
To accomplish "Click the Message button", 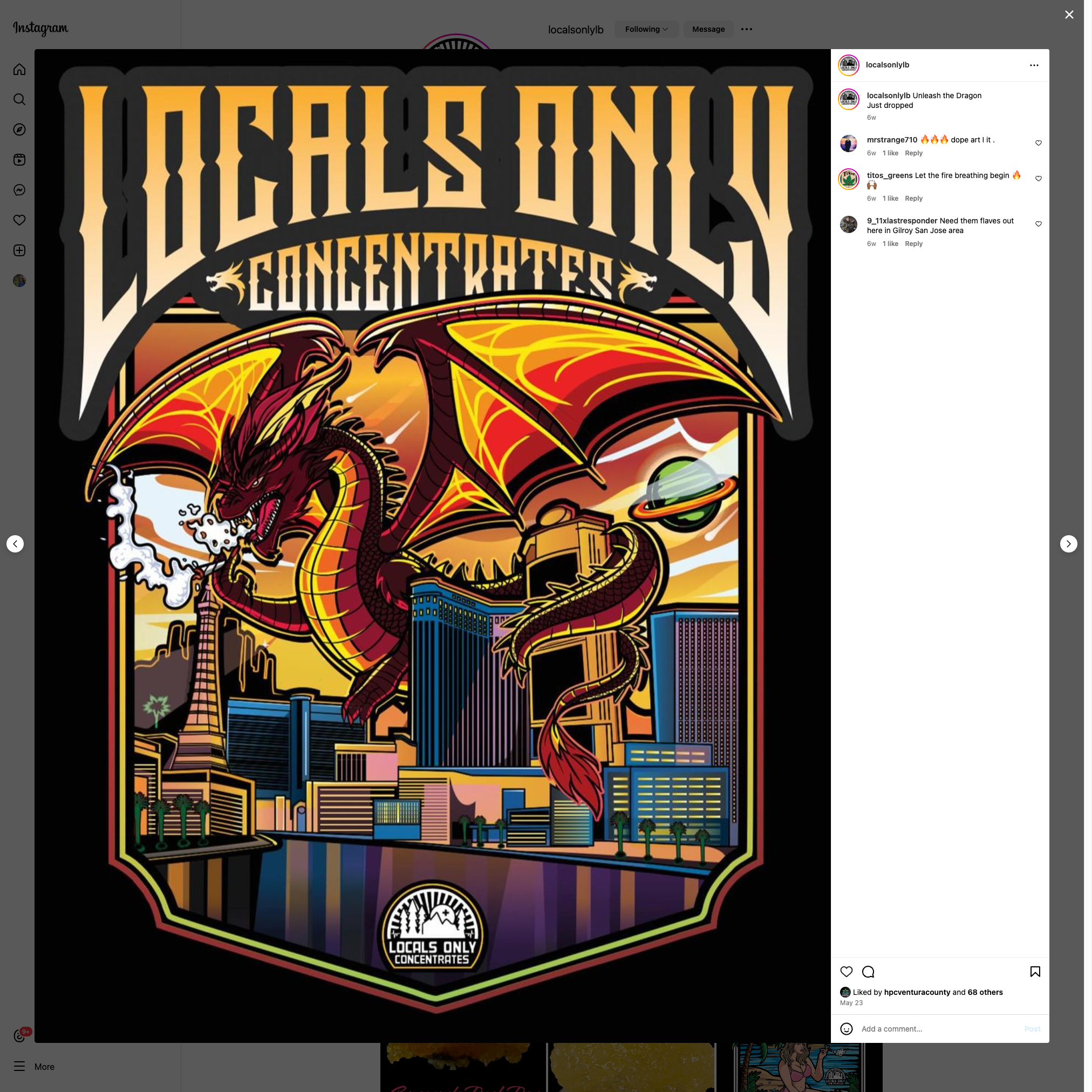I will 708,29.
